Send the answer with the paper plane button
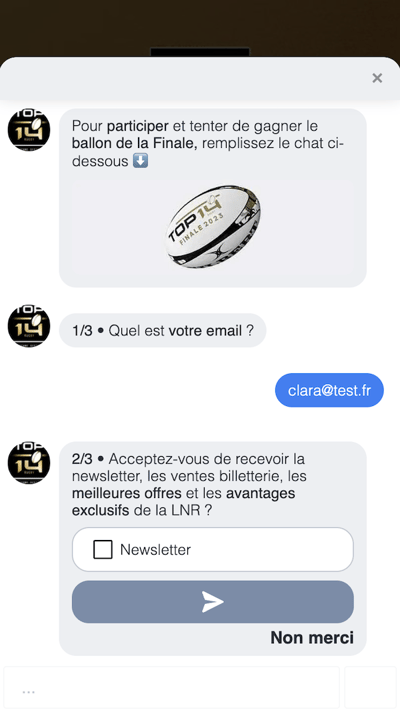 [x=212, y=602]
